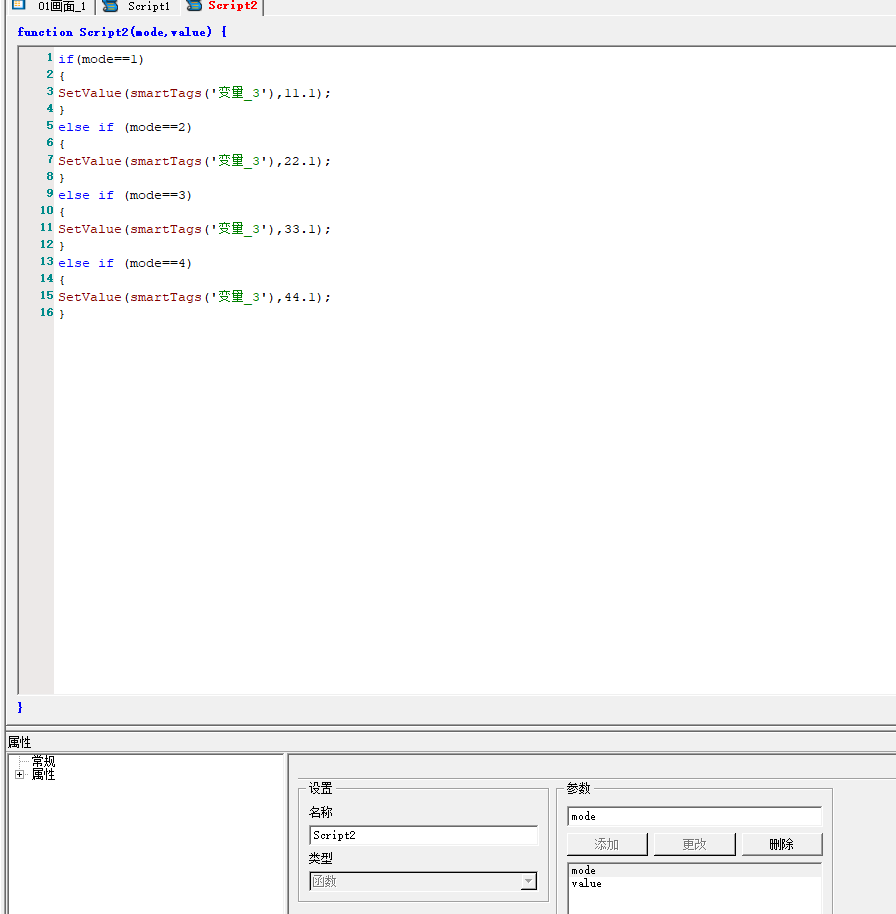The width and height of the screenshot is (896, 914).
Task: Click the else if (mode==2) line
Action: pos(125,127)
